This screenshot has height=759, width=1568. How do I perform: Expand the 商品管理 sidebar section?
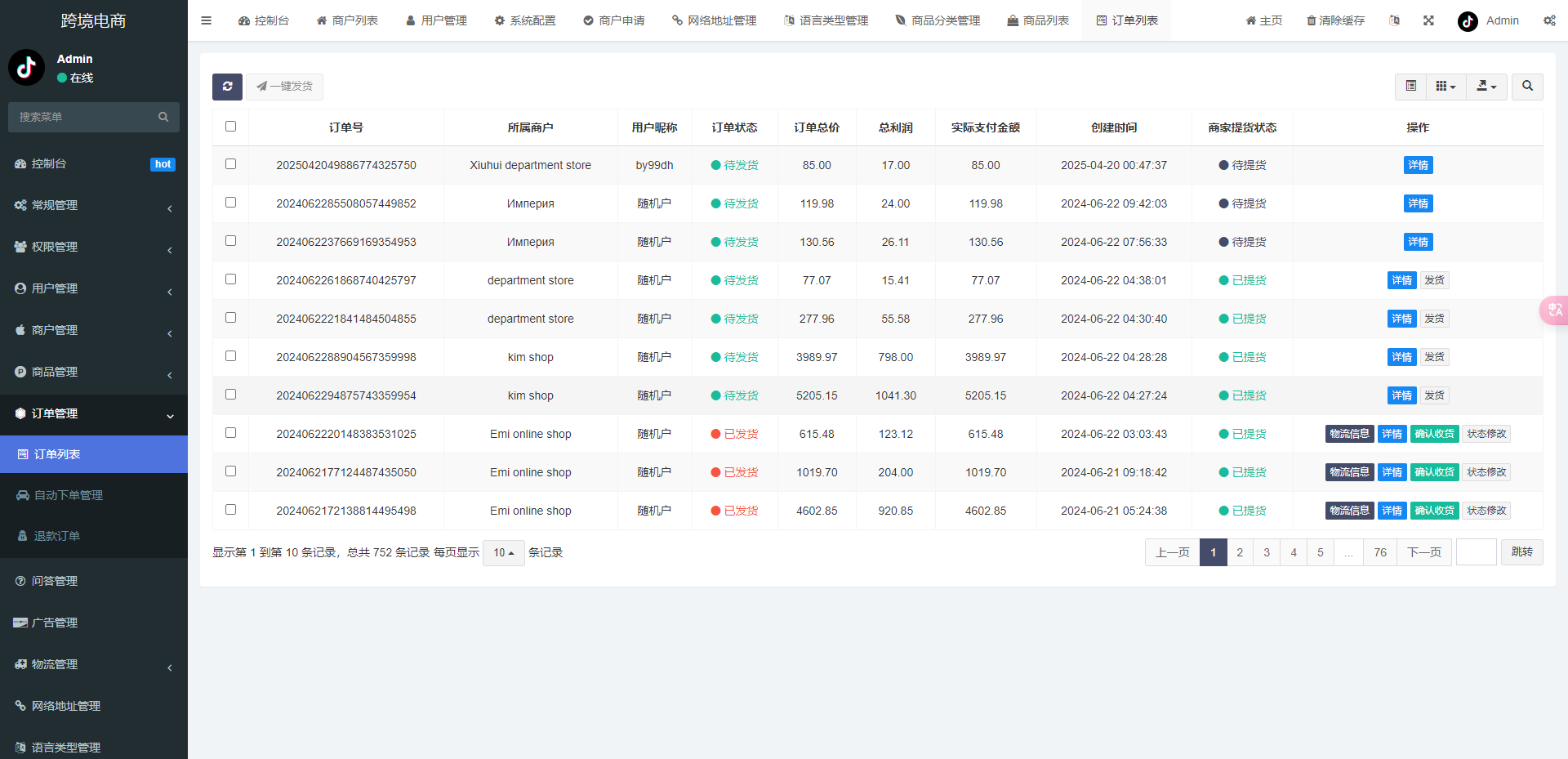pos(94,372)
